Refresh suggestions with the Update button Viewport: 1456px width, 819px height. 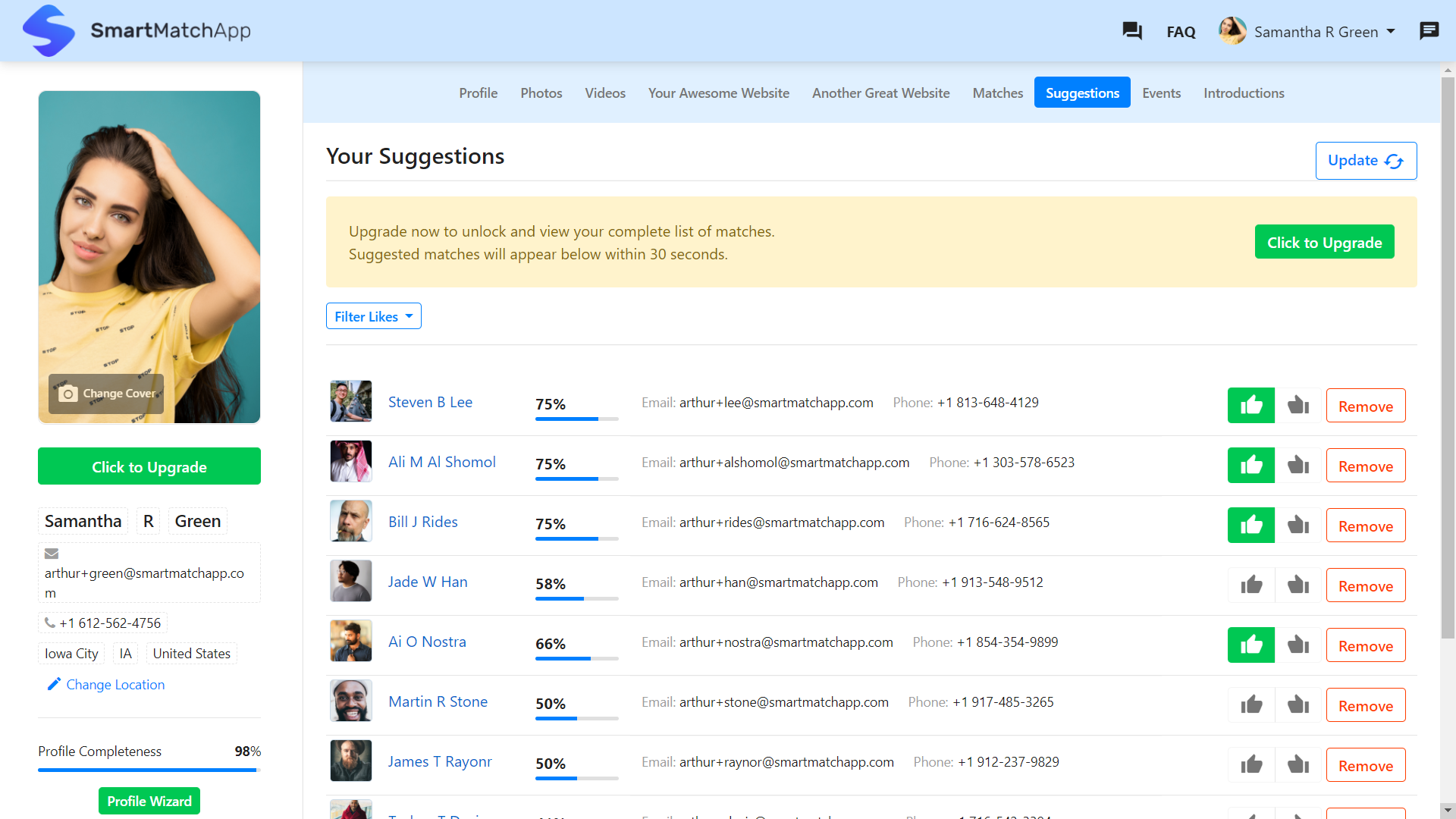(x=1366, y=161)
